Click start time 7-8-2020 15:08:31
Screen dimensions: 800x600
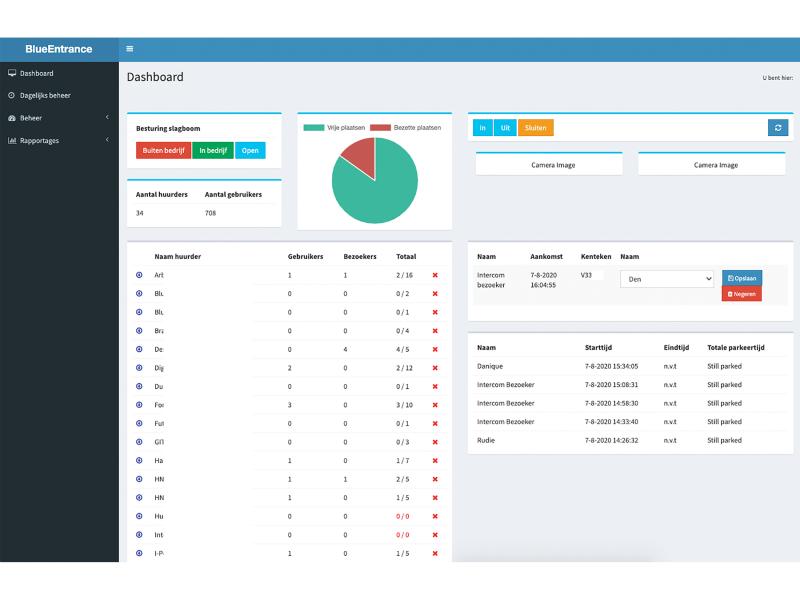coord(611,385)
